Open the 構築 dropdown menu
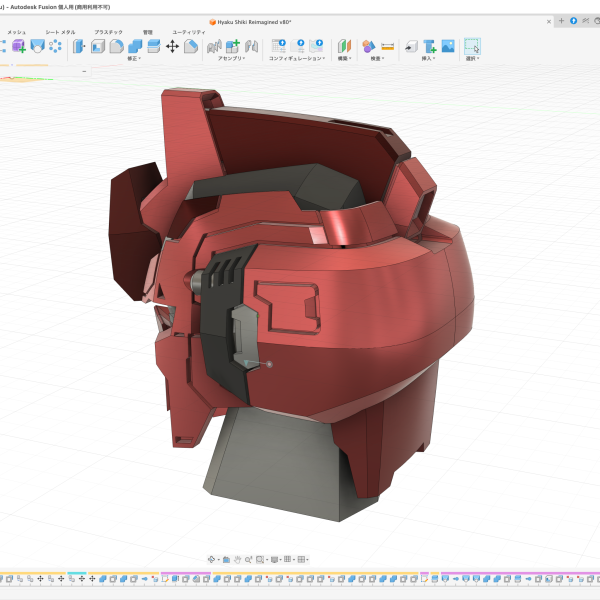This screenshot has width=600, height=600. (x=344, y=59)
